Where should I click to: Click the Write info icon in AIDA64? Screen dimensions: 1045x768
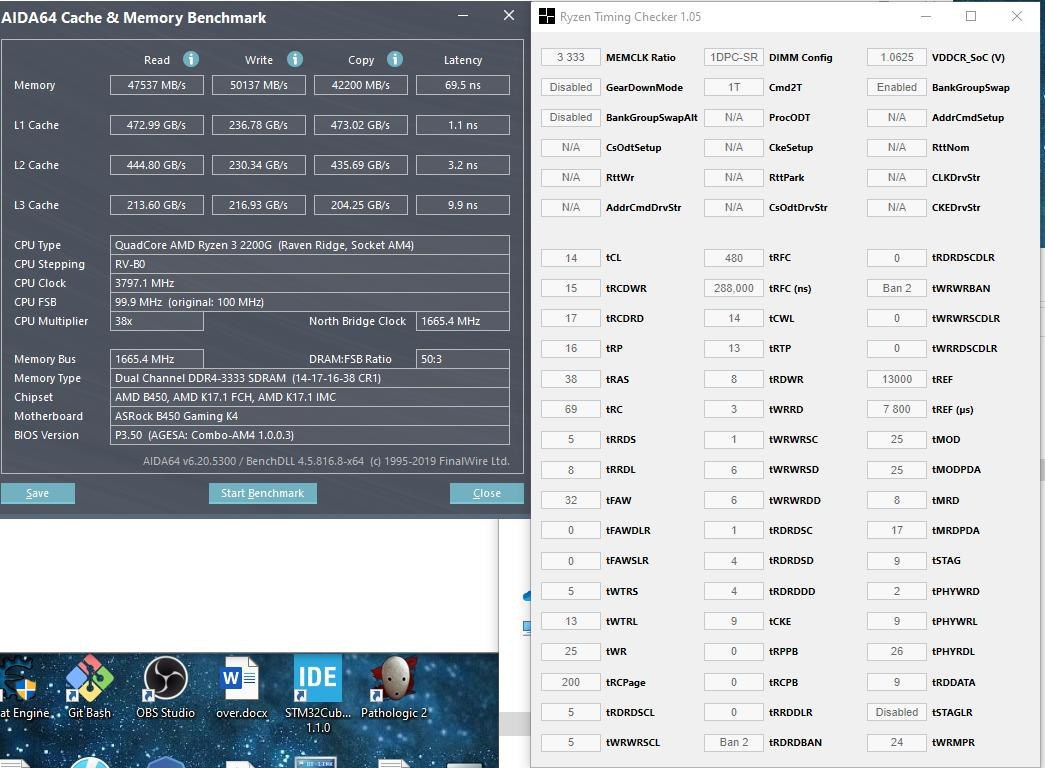pos(295,59)
